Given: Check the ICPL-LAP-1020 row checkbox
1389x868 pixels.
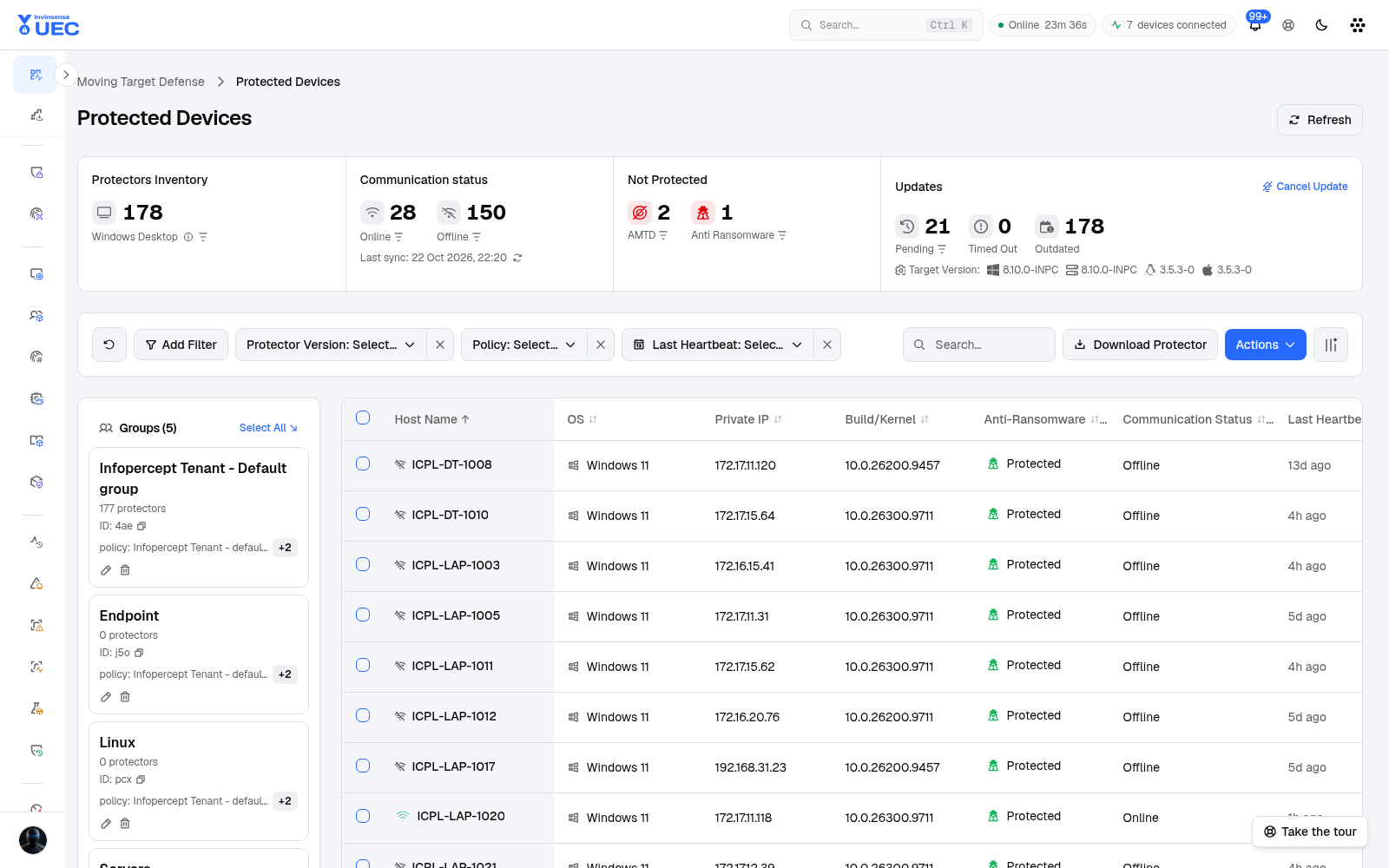Looking at the screenshot, I should point(363,816).
